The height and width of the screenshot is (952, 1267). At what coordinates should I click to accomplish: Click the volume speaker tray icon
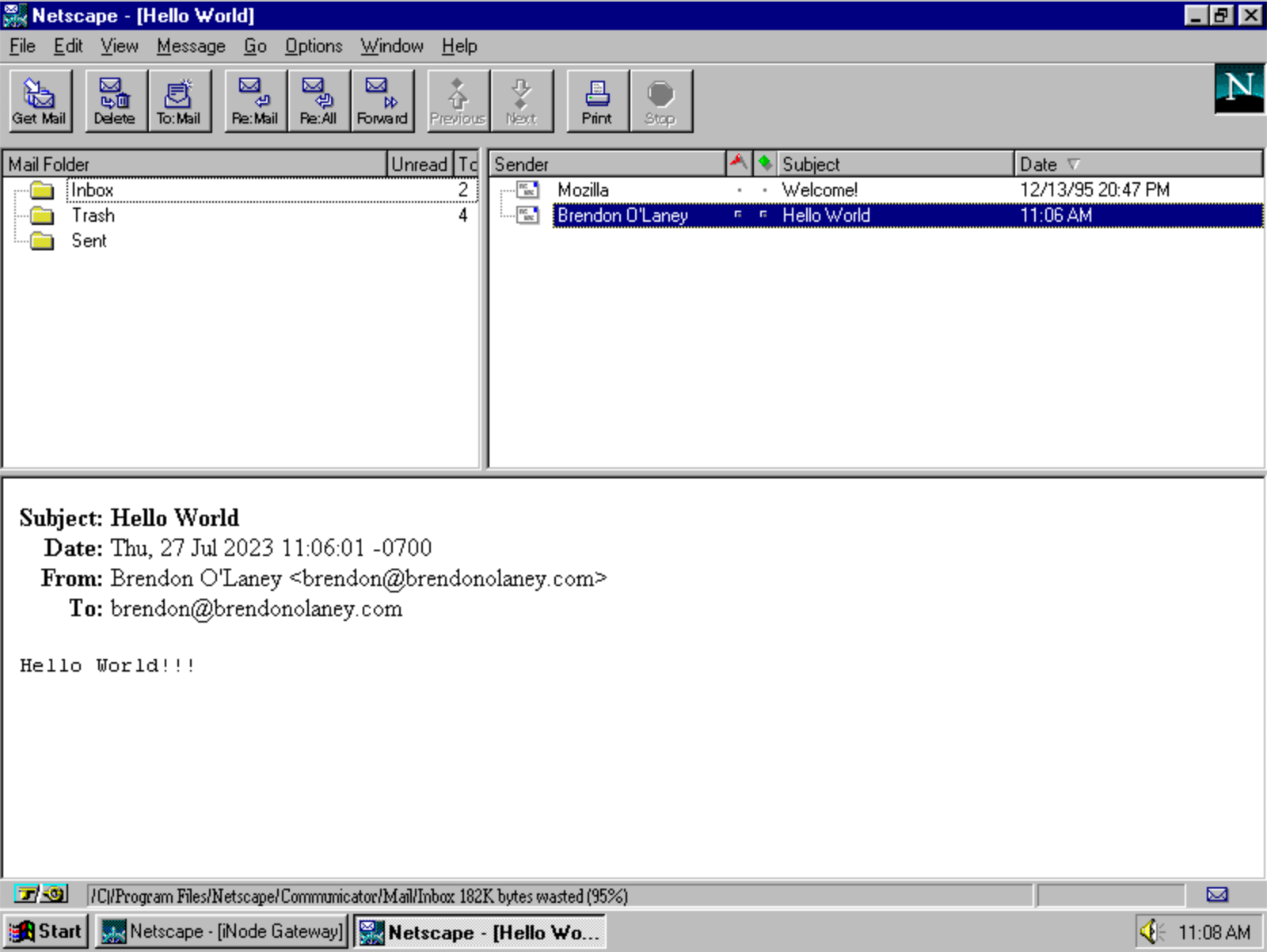click(1151, 931)
